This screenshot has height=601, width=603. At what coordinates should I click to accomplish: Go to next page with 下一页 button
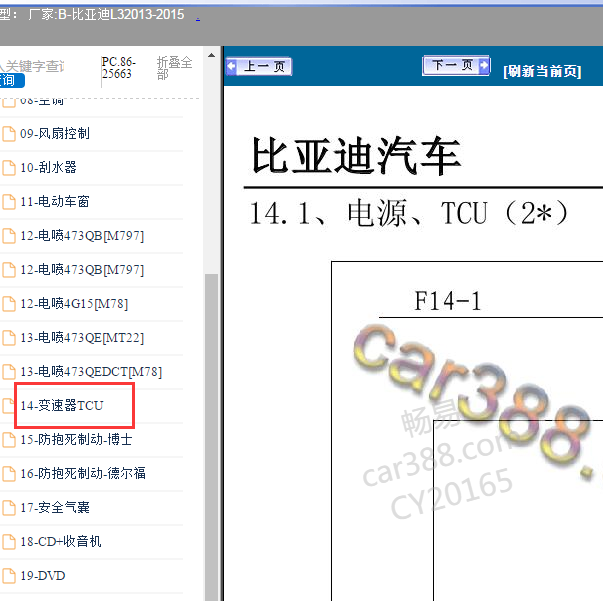456,66
